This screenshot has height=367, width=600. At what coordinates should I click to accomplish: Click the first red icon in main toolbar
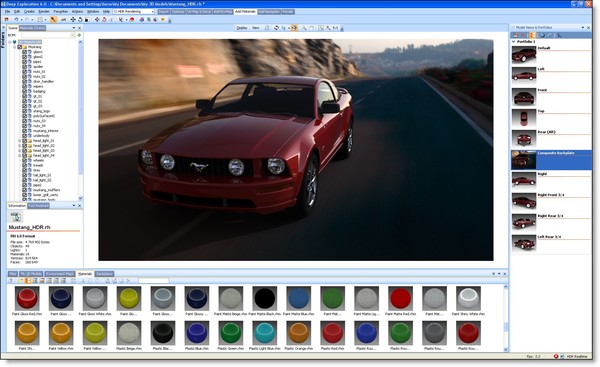tap(7, 20)
